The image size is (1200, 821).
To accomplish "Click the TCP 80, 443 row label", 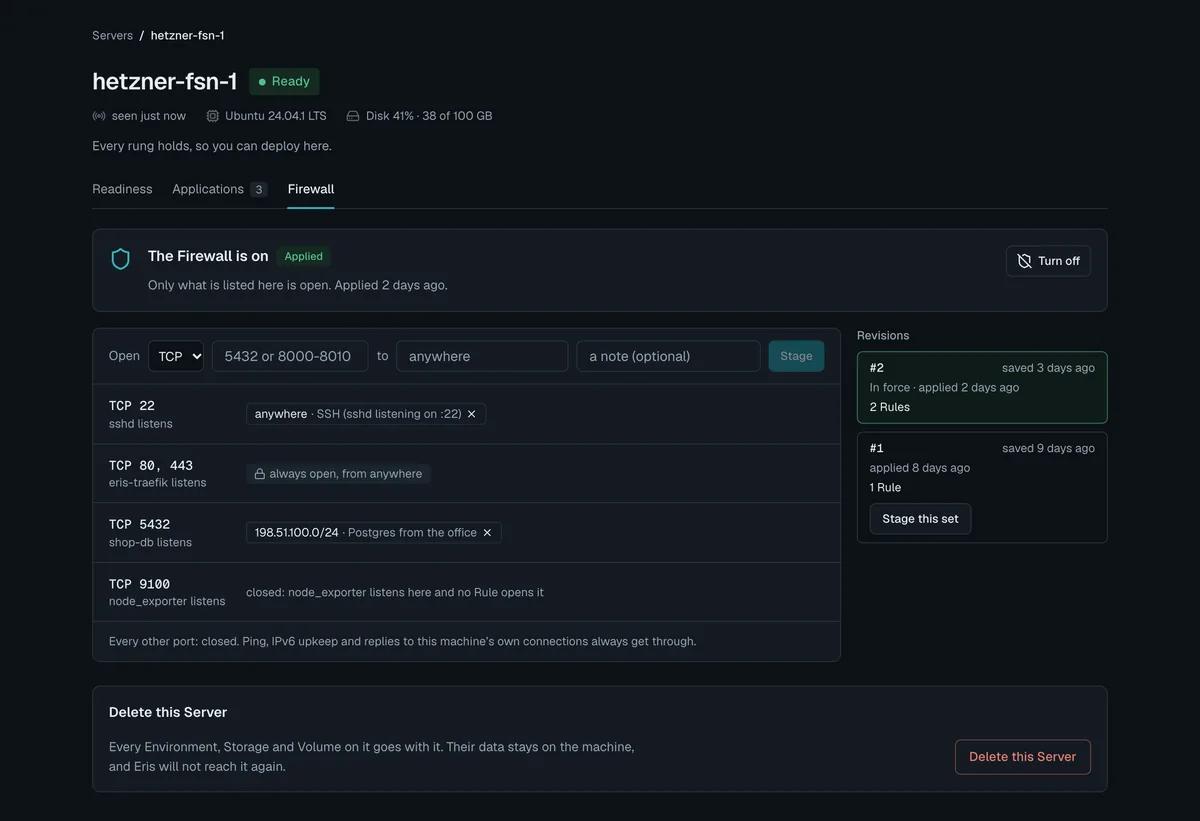I will tap(151, 465).
